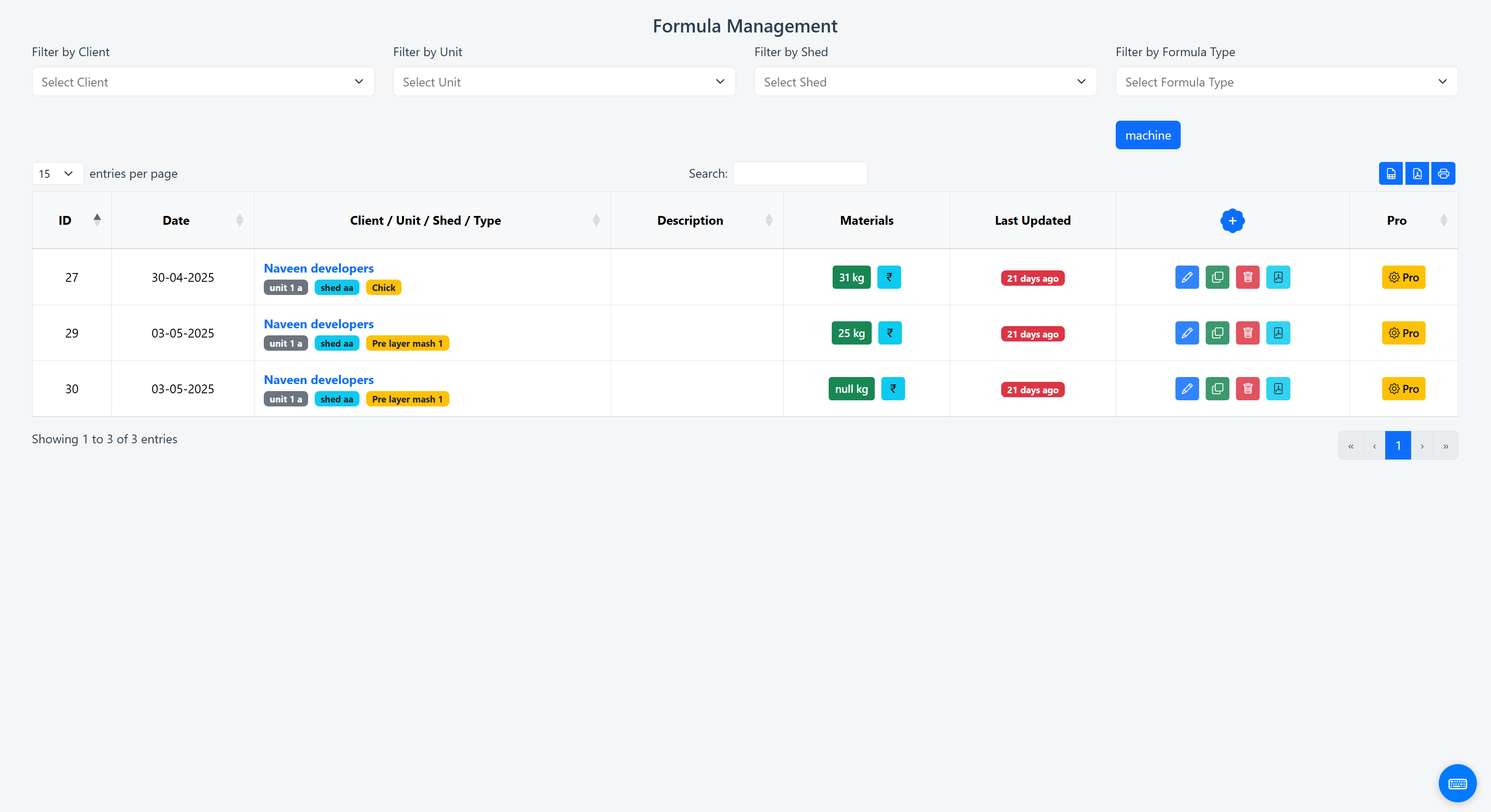
Task: Delete formula 30 with the trash icon
Action: 1248,388
